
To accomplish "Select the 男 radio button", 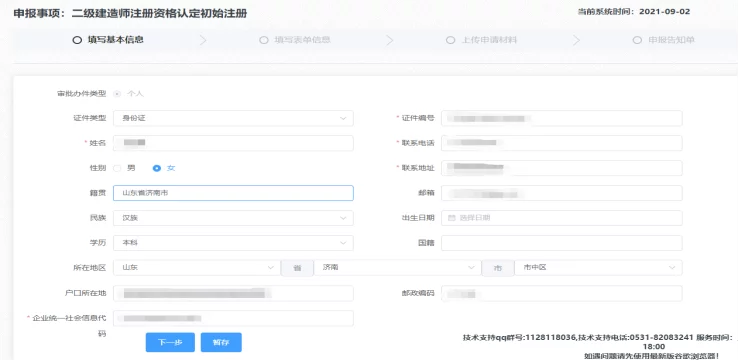I will tap(117, 168).
